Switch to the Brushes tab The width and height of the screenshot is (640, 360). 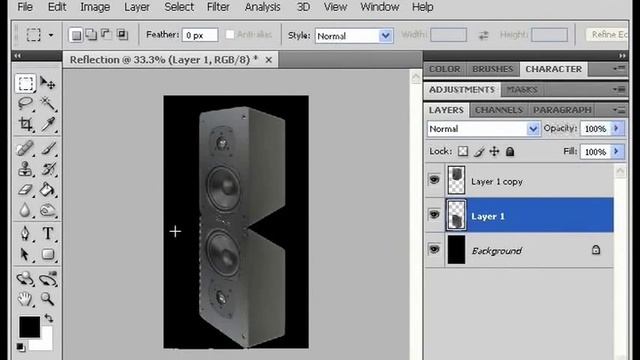pos(492,69)
